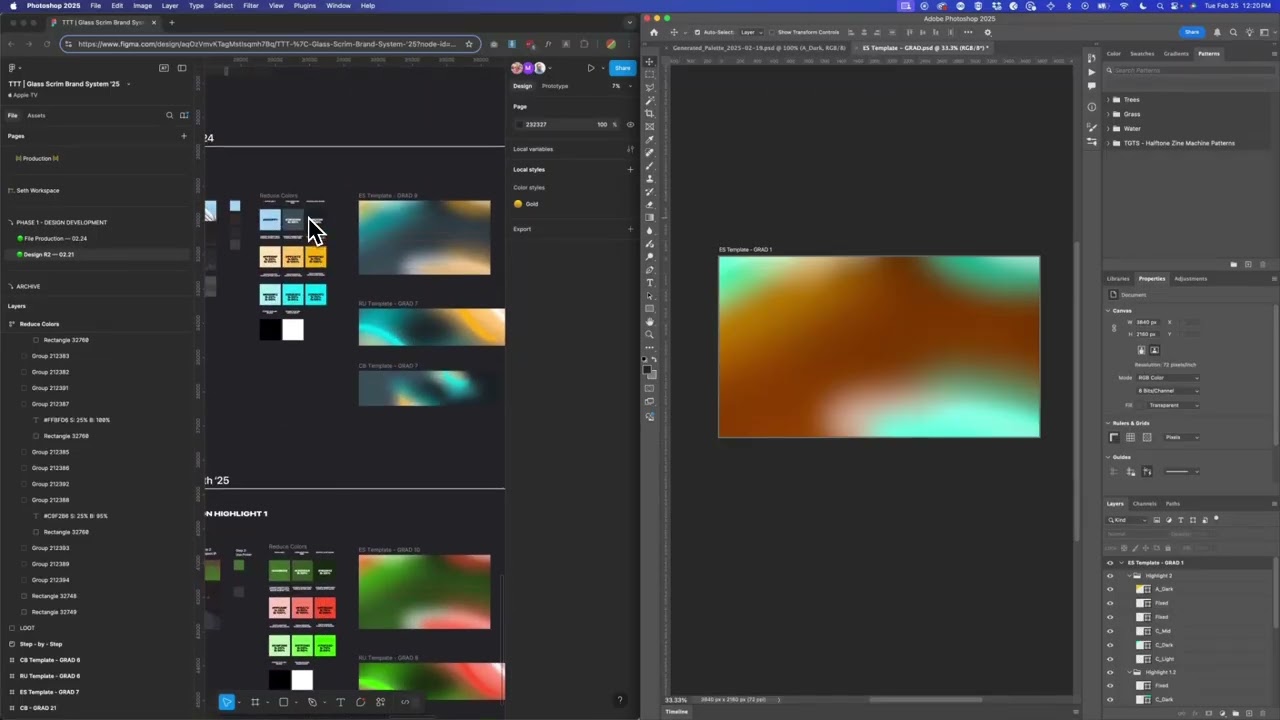Open the Plugins menu in menu bar
The height and width of the screenshot is (720, 1280).
point(305,6)
